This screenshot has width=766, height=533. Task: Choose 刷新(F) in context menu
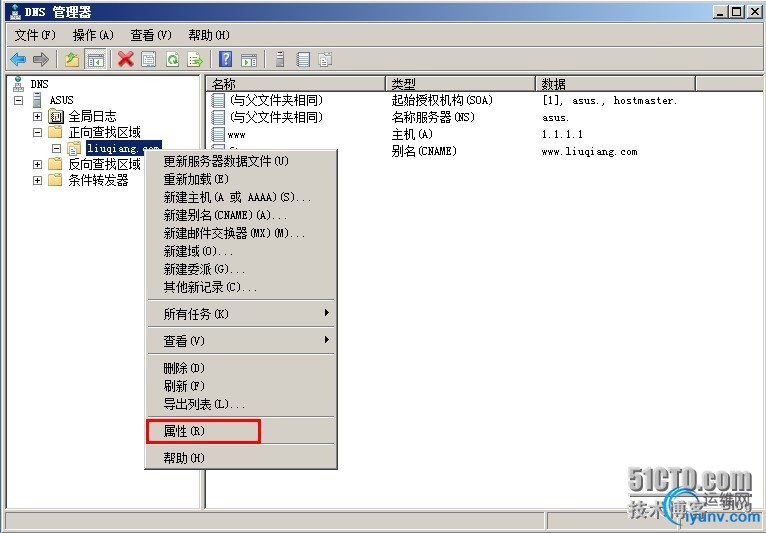[241, 386]
